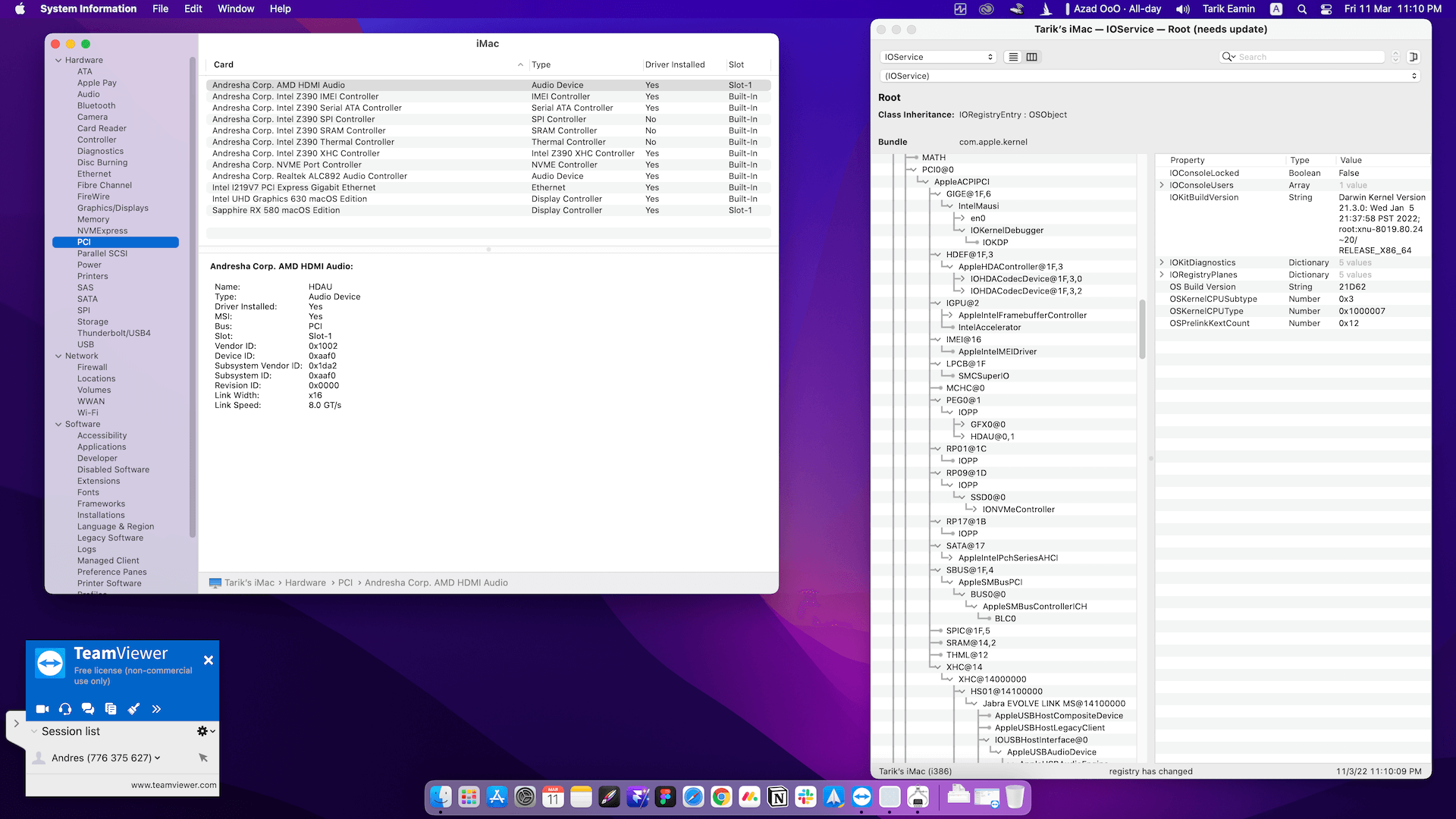Image resolution: width=1456 pixels, height=819 pixels.
Task: Open Control Center toggle in menu bar
Action: tap(1326, 9)
